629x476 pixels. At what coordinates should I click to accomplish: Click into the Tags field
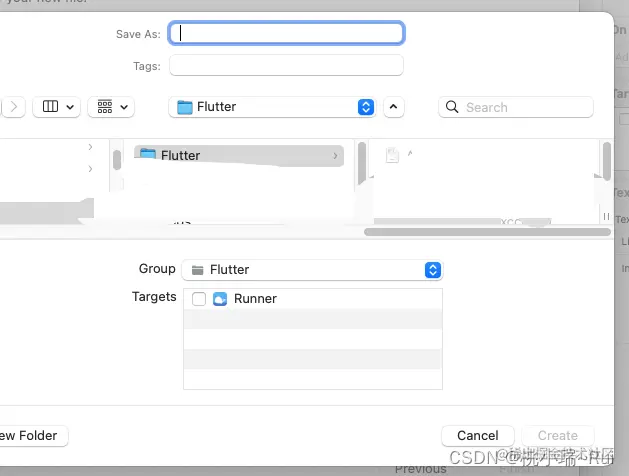(x=286, y=65)
